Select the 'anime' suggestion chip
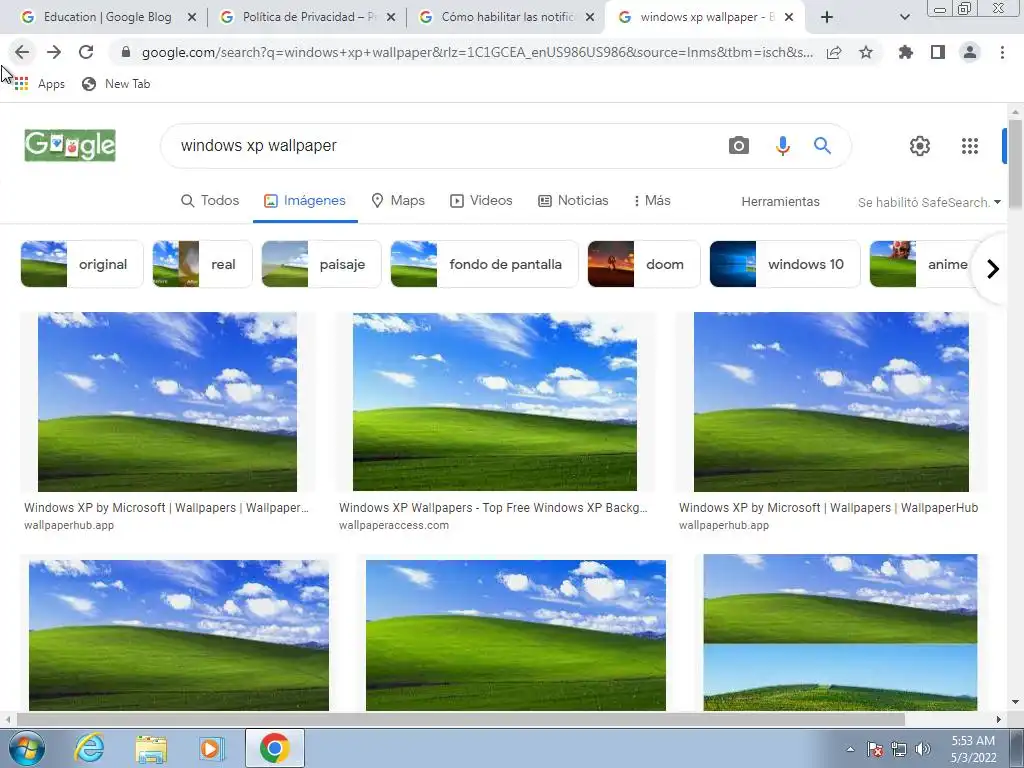1024x768 pixels. tap(921, 264)
